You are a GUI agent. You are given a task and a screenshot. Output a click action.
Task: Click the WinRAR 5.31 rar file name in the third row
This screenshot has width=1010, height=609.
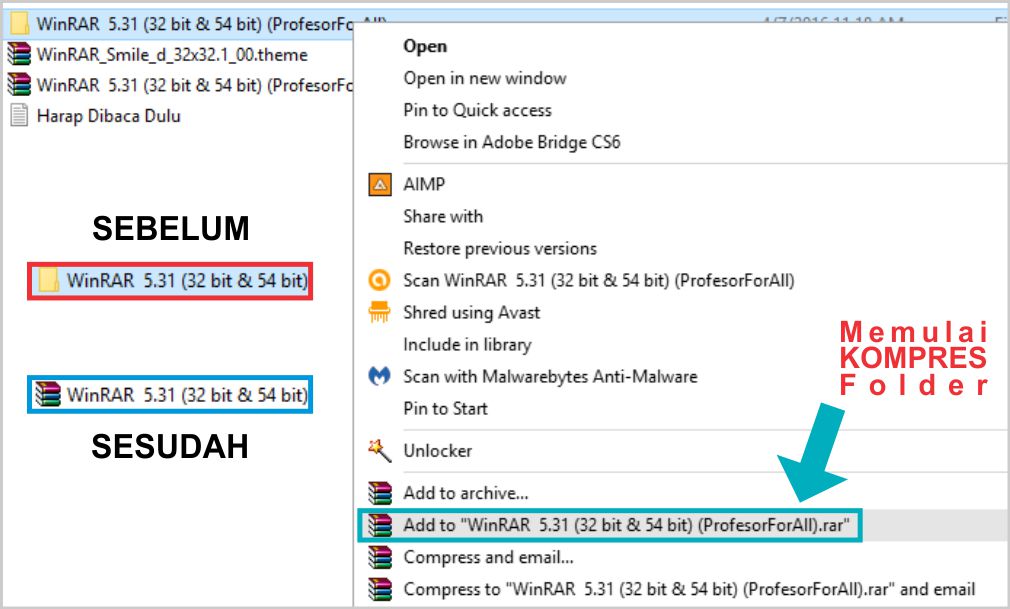click(195, 85)
